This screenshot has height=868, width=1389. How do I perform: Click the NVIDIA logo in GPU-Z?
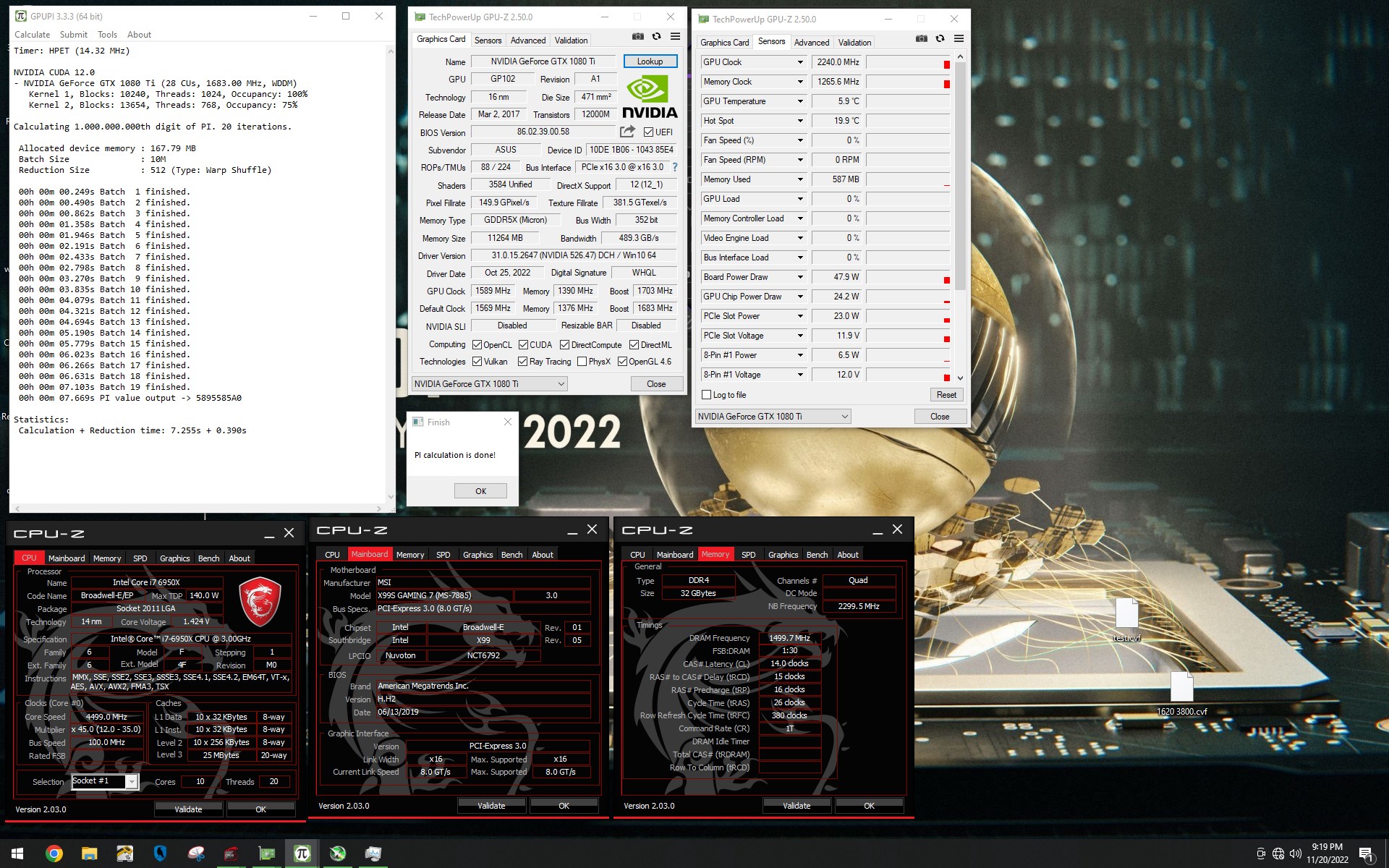pos(650,97)
